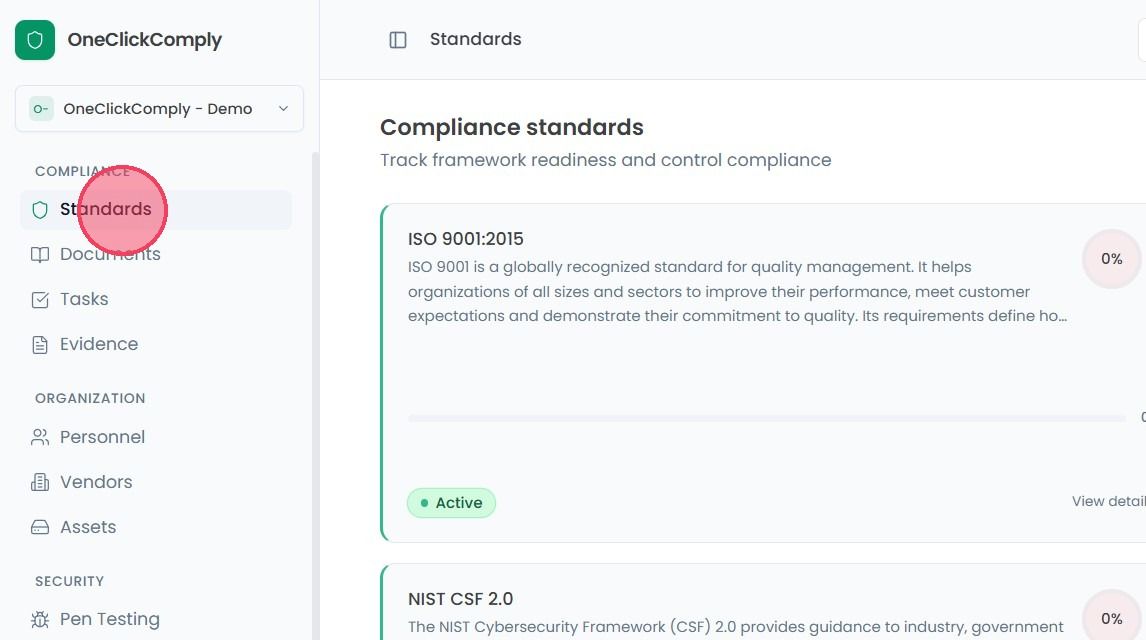Click the Evidence file icon
Image resolution: width=1146 pixels, height=640 pixels.
[40, 345]
